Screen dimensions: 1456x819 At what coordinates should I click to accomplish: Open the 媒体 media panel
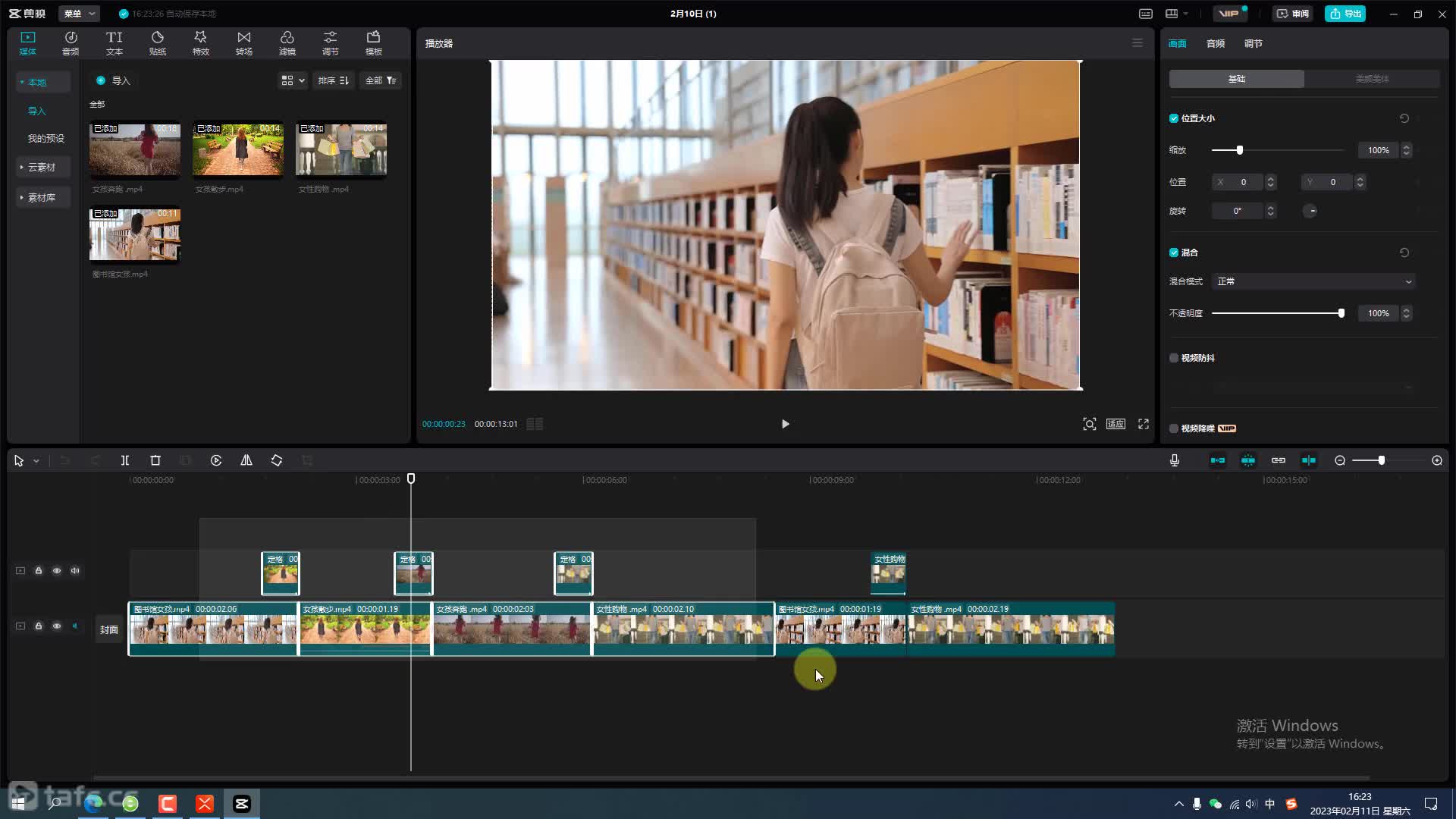pyautogui.click(x=28, y=43)
